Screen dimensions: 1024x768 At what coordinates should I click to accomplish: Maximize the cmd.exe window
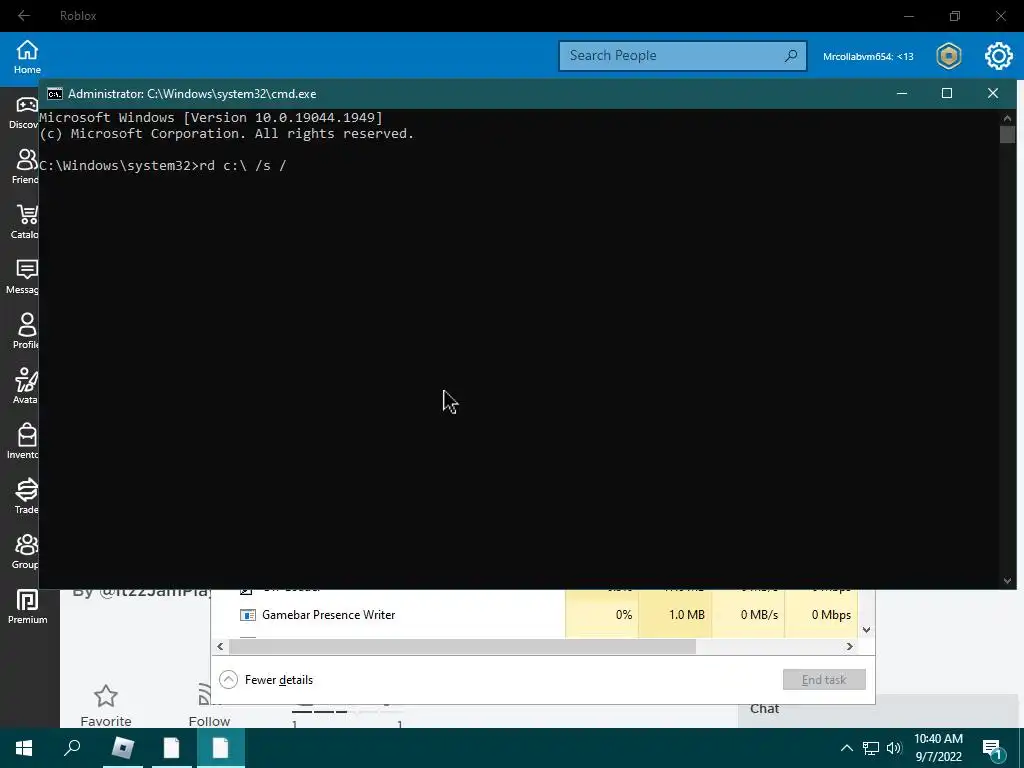947,93
